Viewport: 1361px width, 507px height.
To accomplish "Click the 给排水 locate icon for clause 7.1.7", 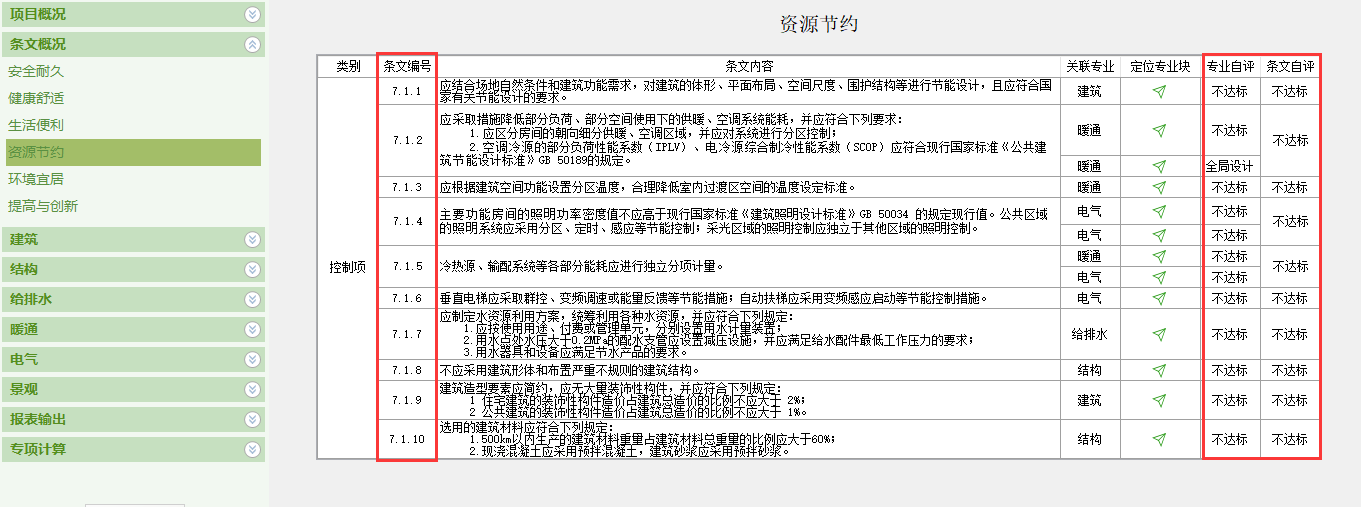I will point(1159,334).
